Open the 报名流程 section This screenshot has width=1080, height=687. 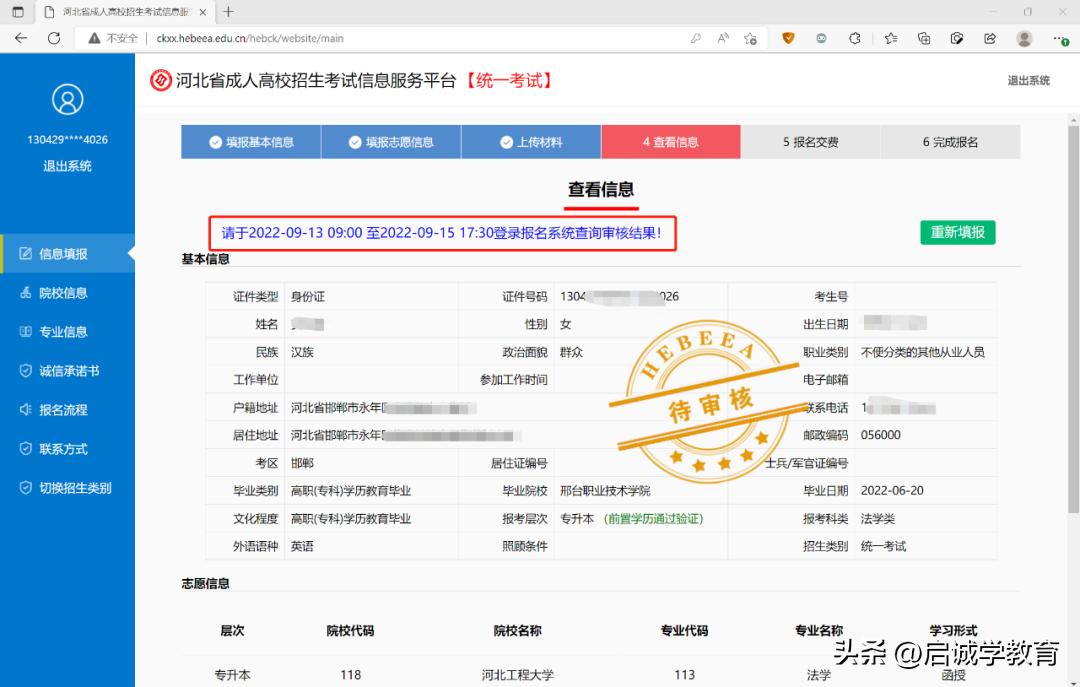coord(62,409)
